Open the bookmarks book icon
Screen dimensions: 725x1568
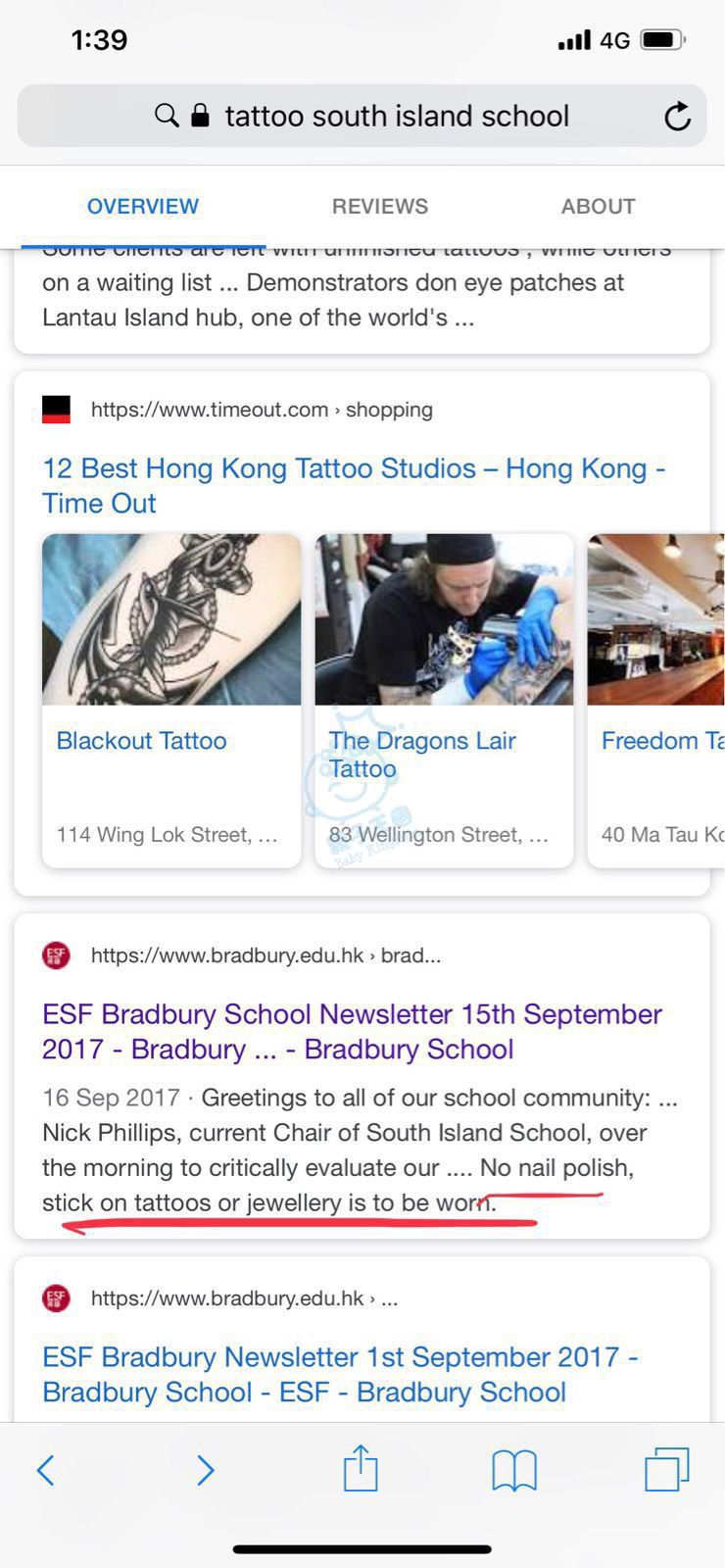tap(514, 1470)
